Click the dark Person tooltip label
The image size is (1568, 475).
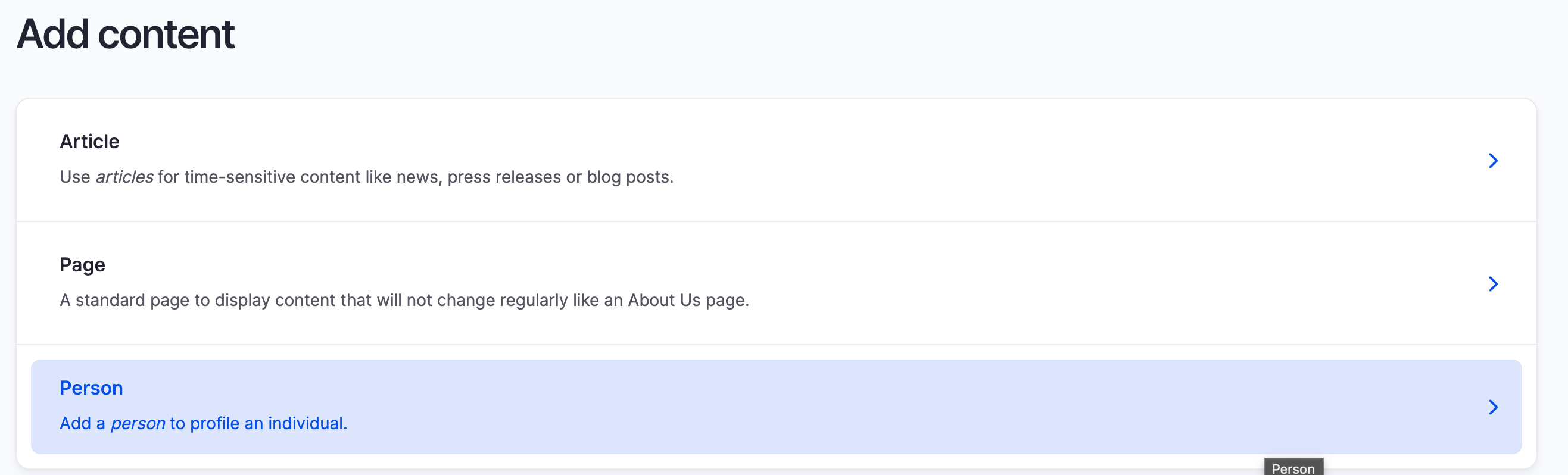pos(1293,468)
